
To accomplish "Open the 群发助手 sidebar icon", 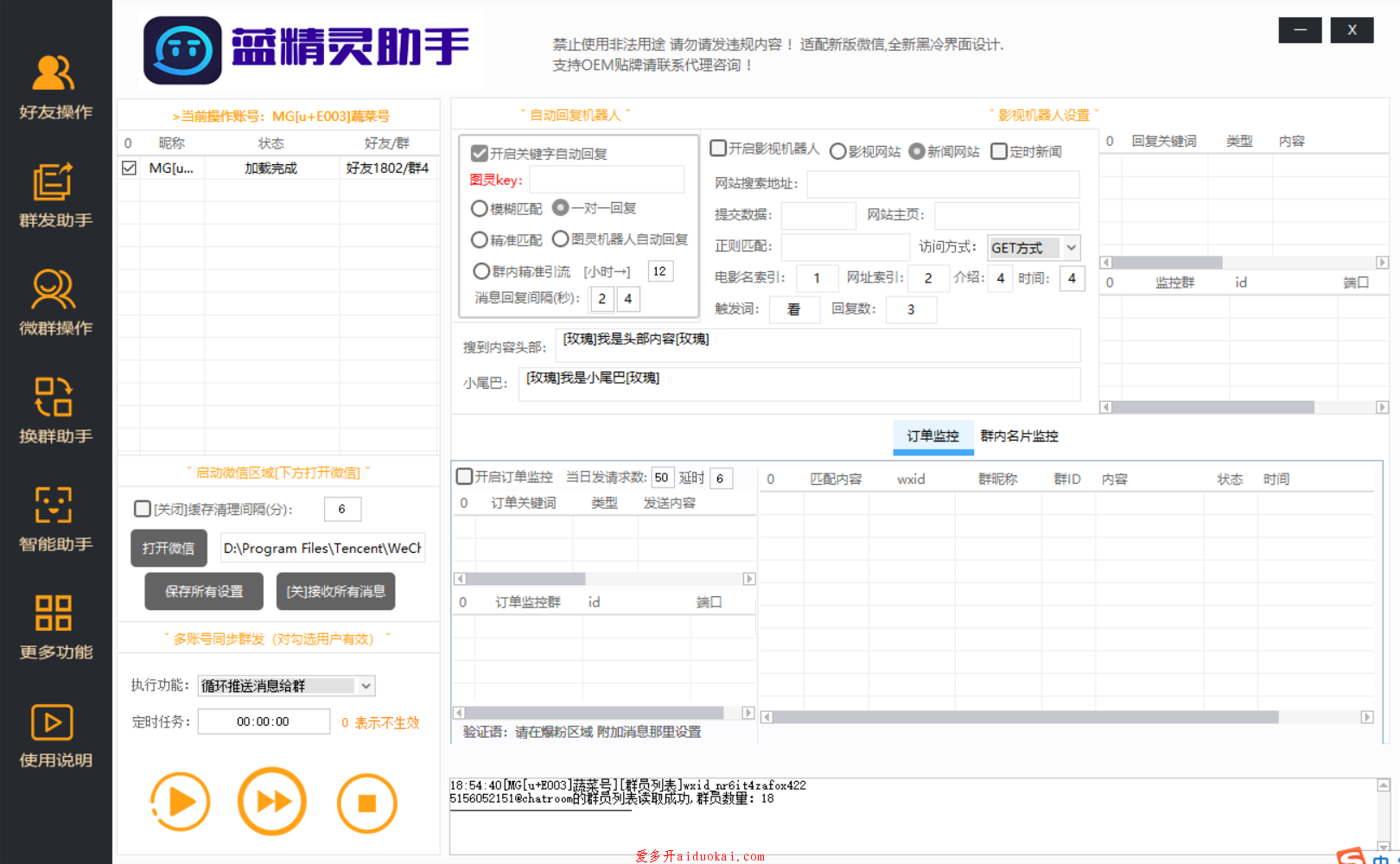I will pos(54,183).
